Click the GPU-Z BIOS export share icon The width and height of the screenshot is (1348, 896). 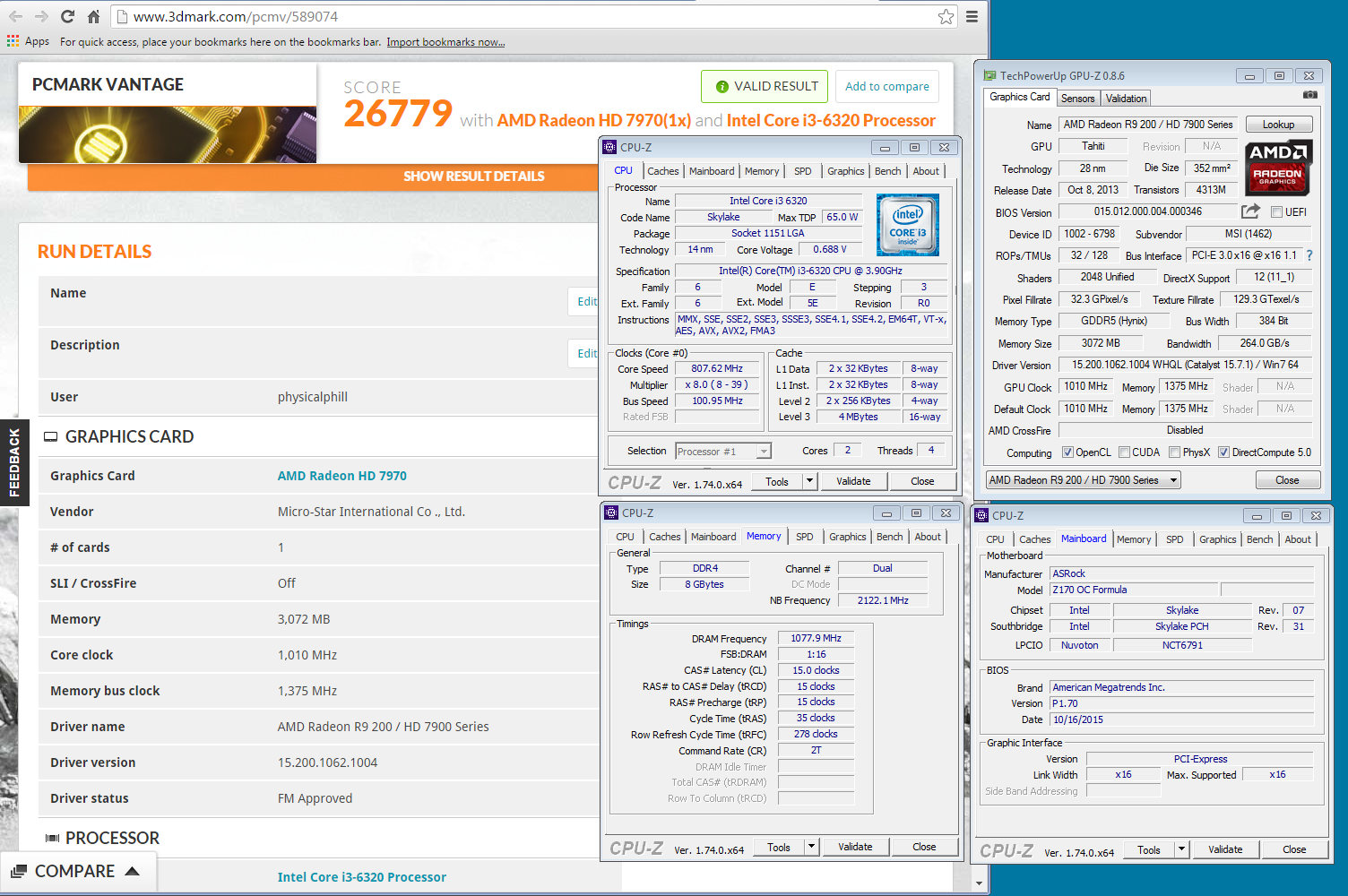[x=1250, y=211]
